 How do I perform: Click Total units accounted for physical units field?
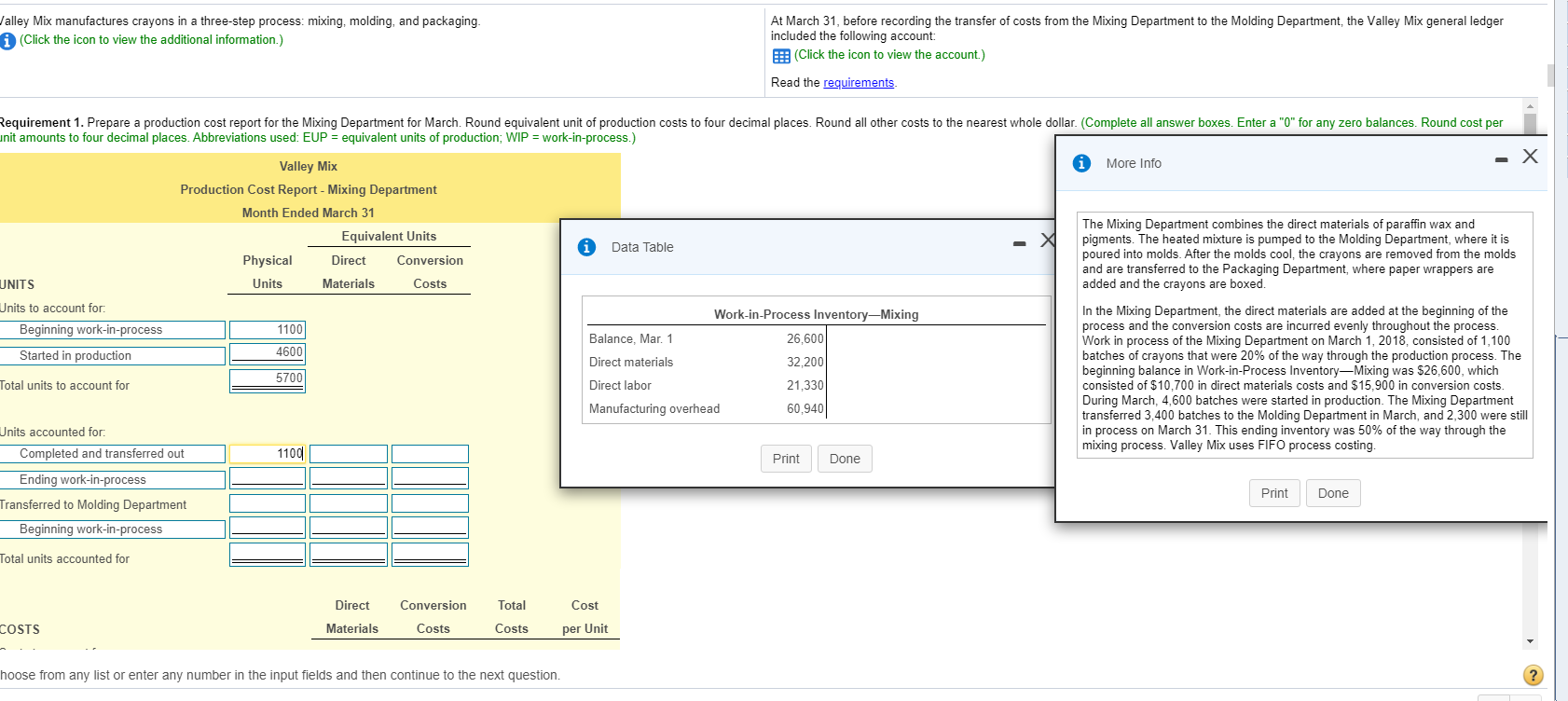(268, 555)
